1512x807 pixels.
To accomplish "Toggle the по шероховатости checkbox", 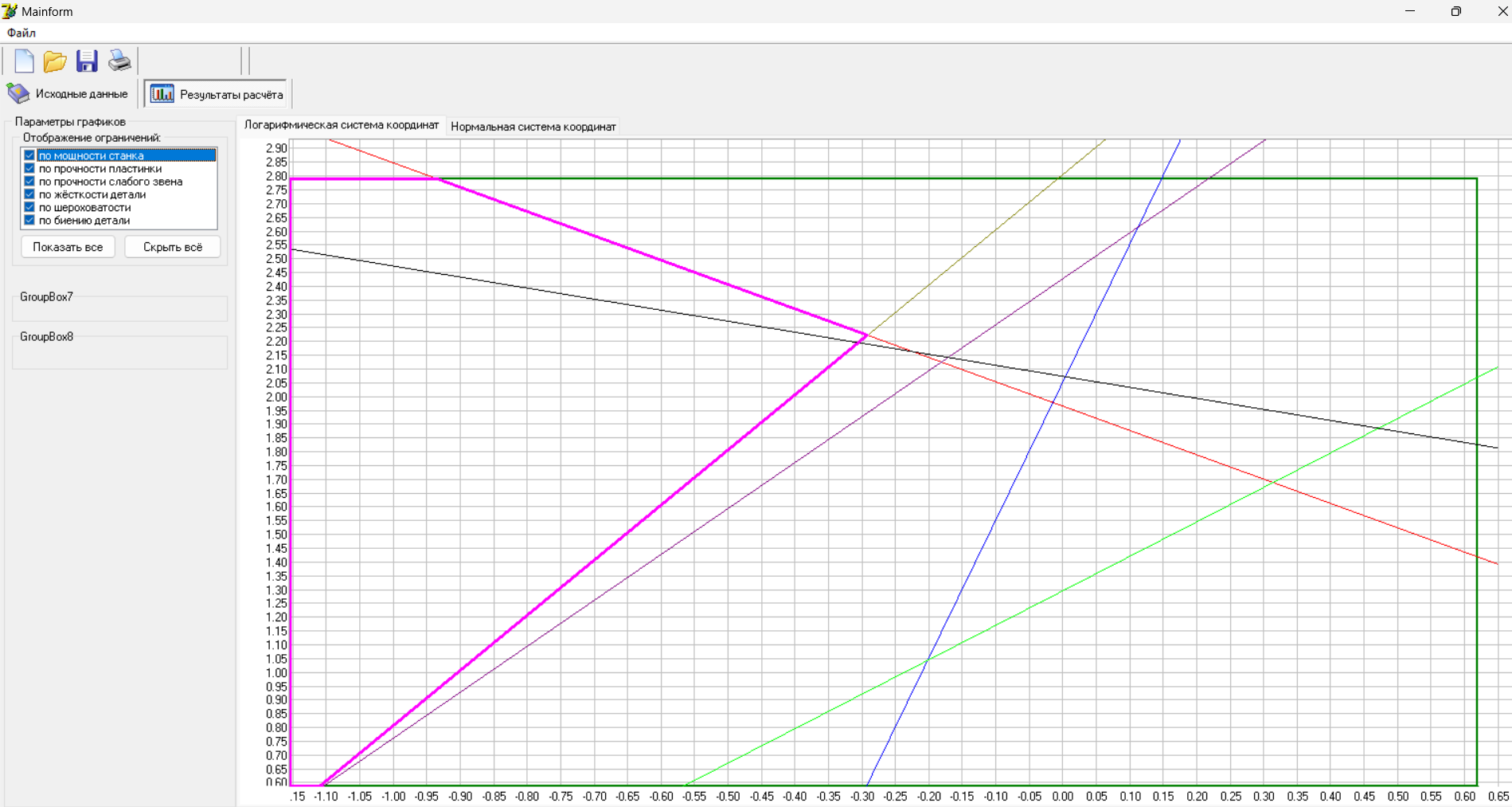I will coord(29,207).
